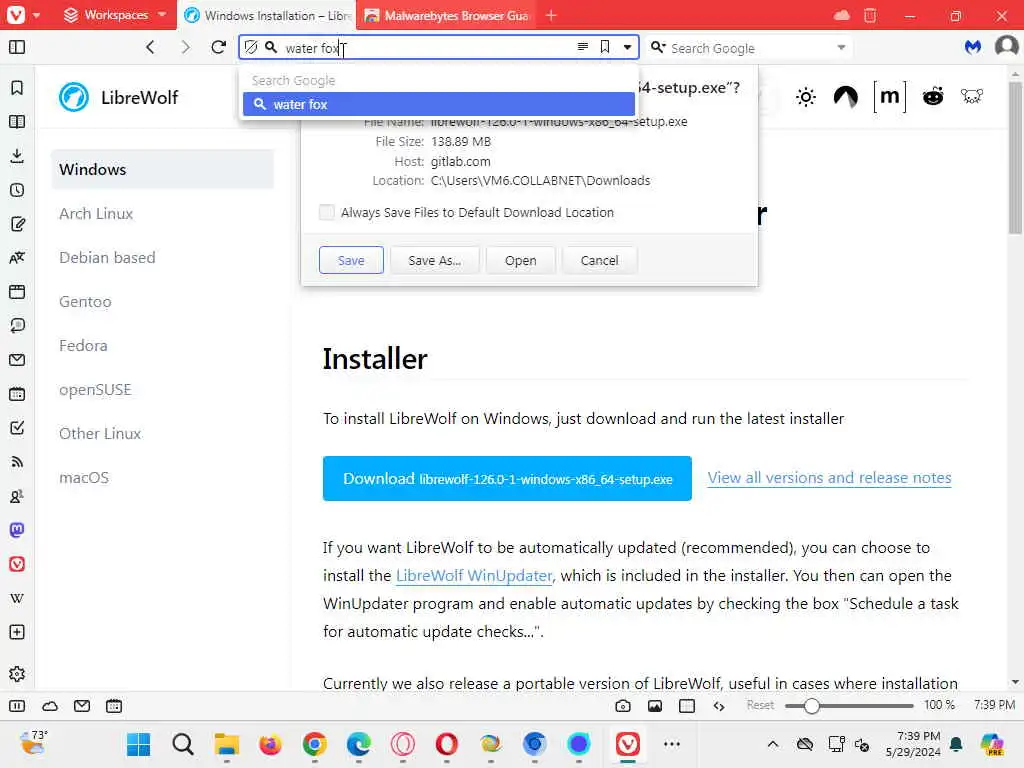Tick Always Save Files to Default checkbox
Image resolution: width=1024 pixels, height=768 pixels.
327,212
